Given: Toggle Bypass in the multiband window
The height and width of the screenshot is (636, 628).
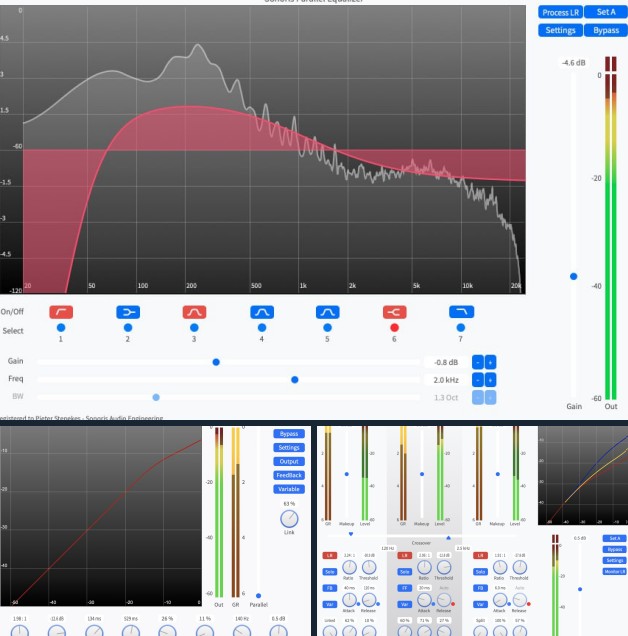Looking at the screenshot, I should point(614,550).
